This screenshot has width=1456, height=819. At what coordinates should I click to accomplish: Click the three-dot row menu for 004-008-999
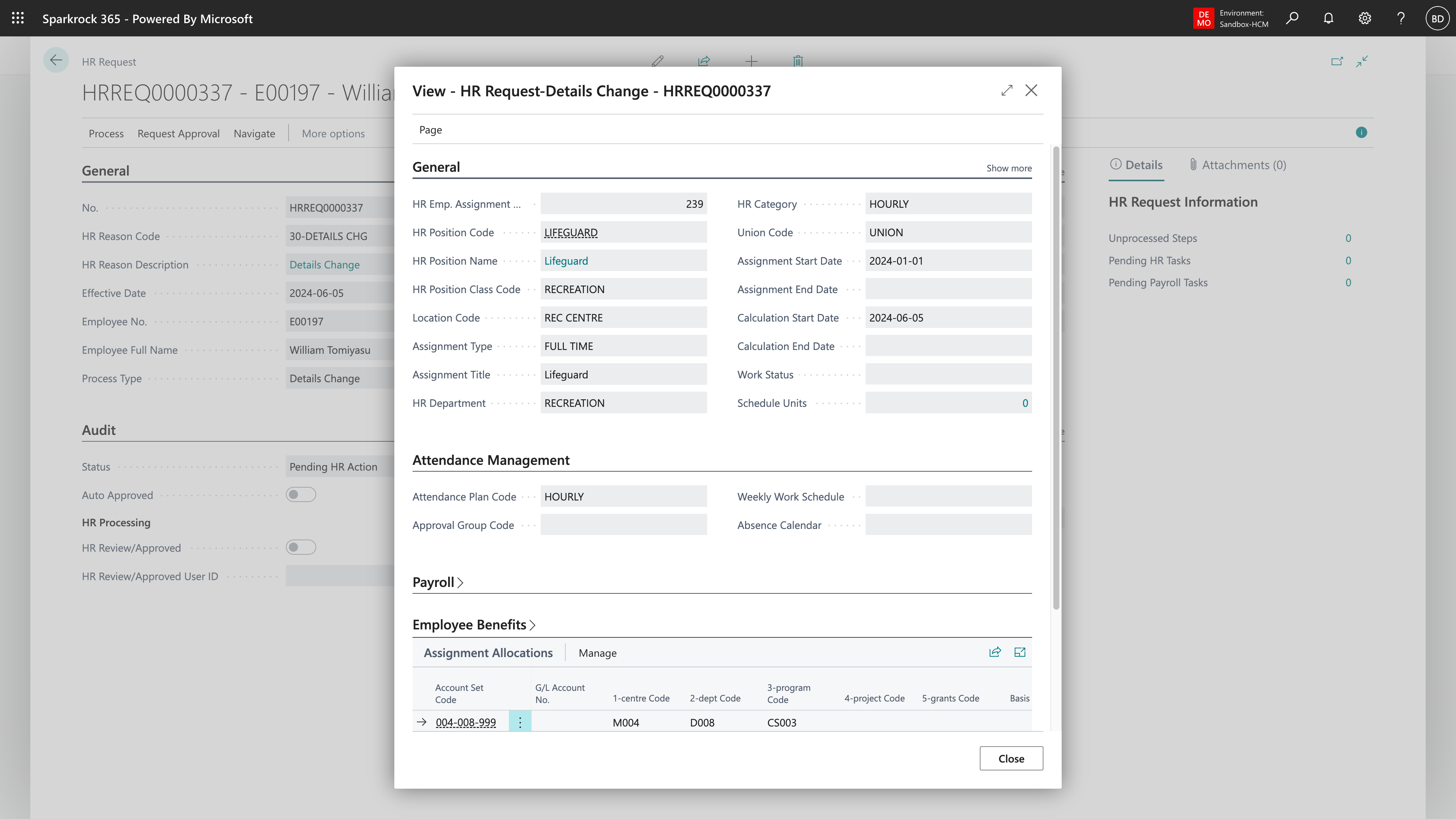(x=520, y=722)
